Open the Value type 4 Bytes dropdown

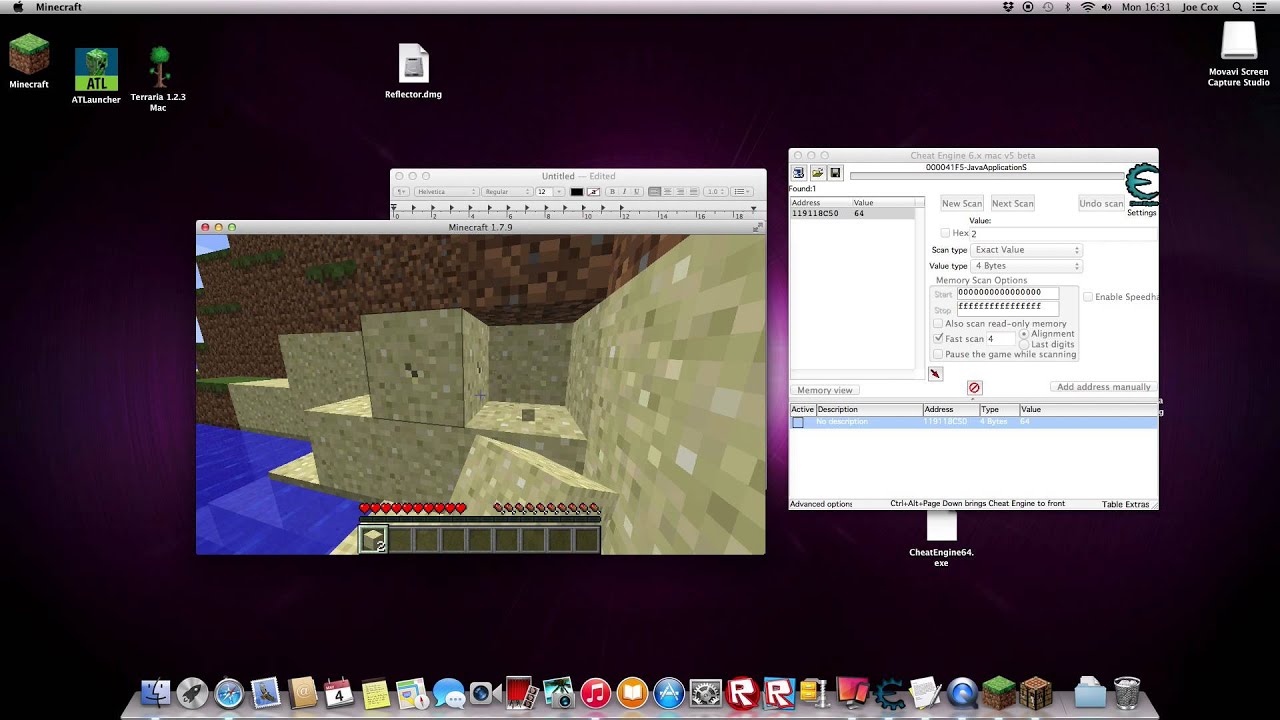tap(1027, 266)
